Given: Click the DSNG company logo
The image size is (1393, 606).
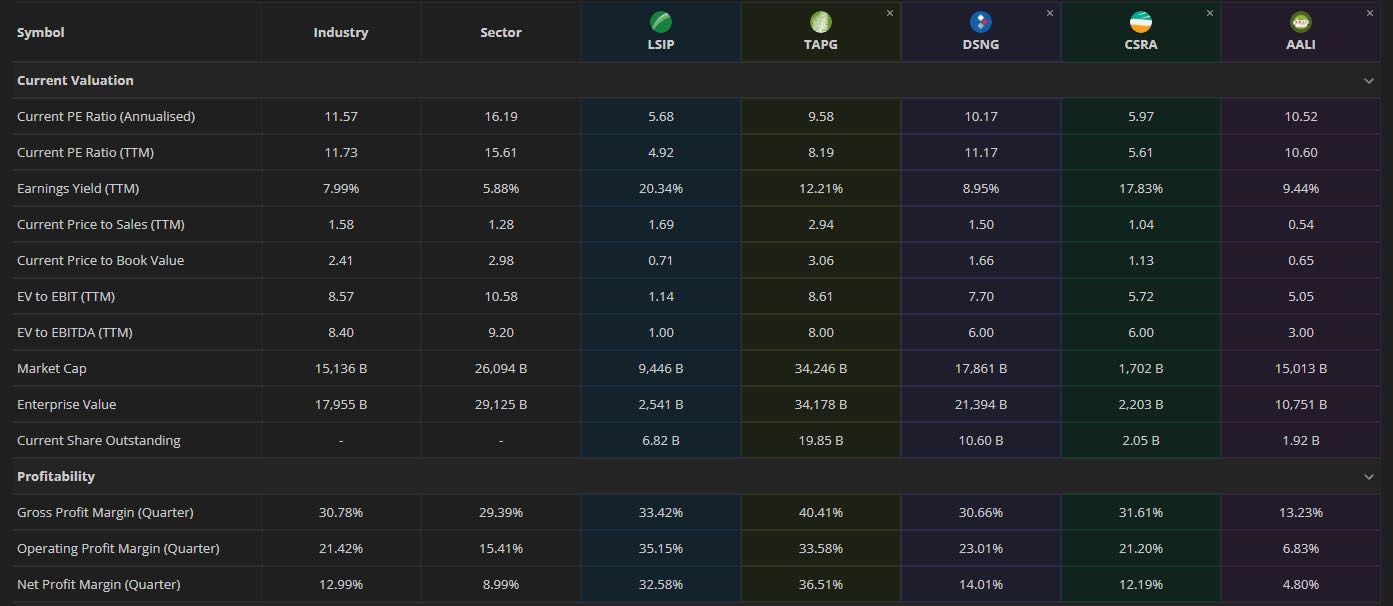Looking at the screenshot, I should 980,22.
